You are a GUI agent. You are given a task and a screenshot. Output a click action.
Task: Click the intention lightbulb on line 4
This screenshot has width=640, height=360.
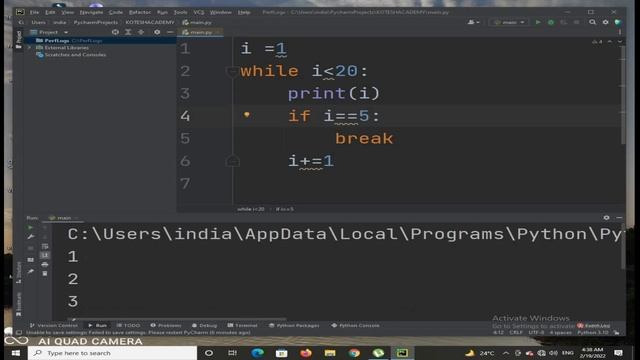pyautogui.click(x=247, y=115)
